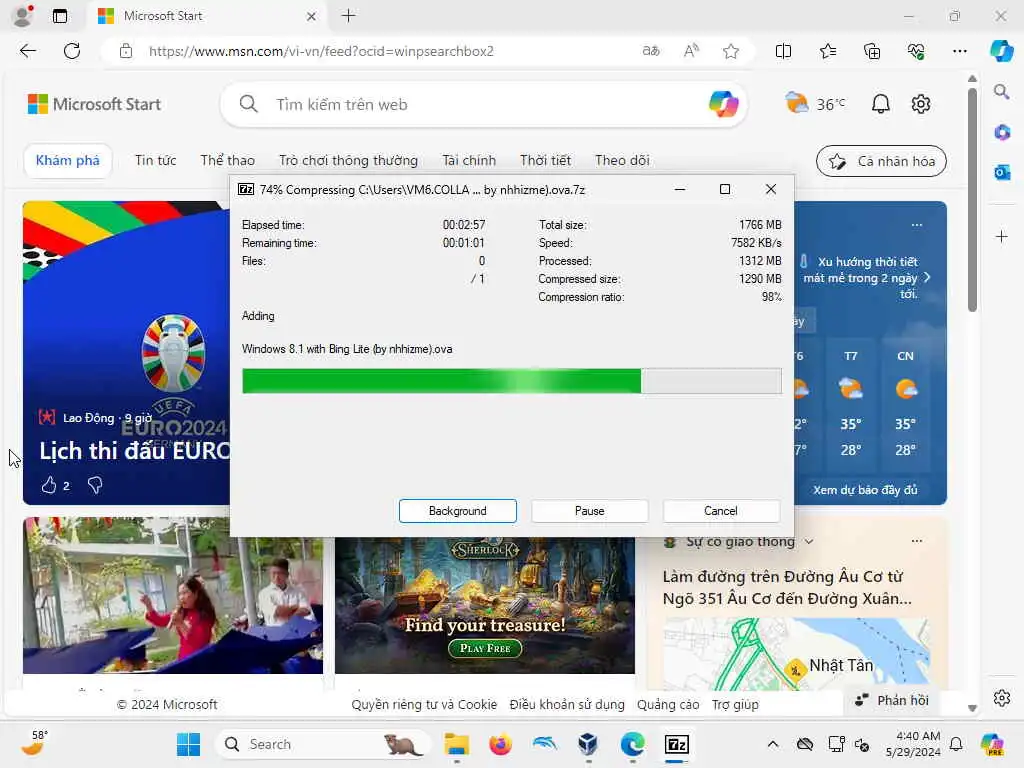Open Outlook in the sidebar
Image resolution: width=1024 pixels, height=768 pixels.
(x=1002, y=172)
